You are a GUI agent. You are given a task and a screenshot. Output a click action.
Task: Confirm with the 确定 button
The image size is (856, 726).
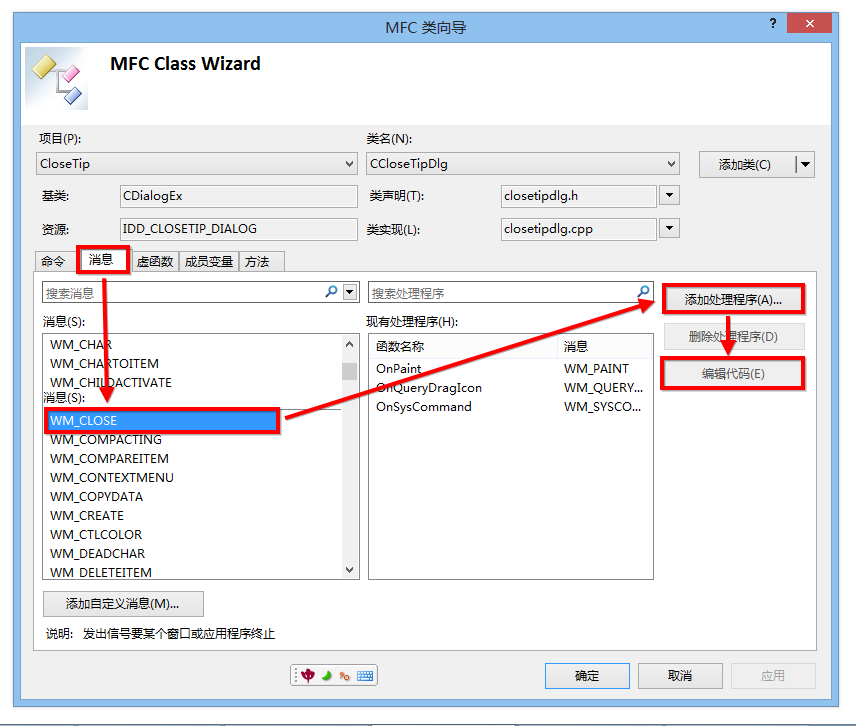point(587,676)
